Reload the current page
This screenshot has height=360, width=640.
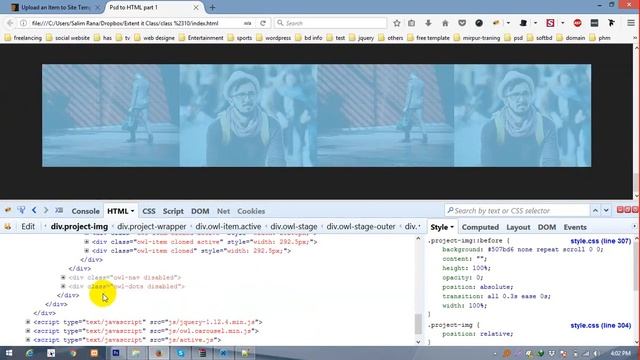[263, 23]
